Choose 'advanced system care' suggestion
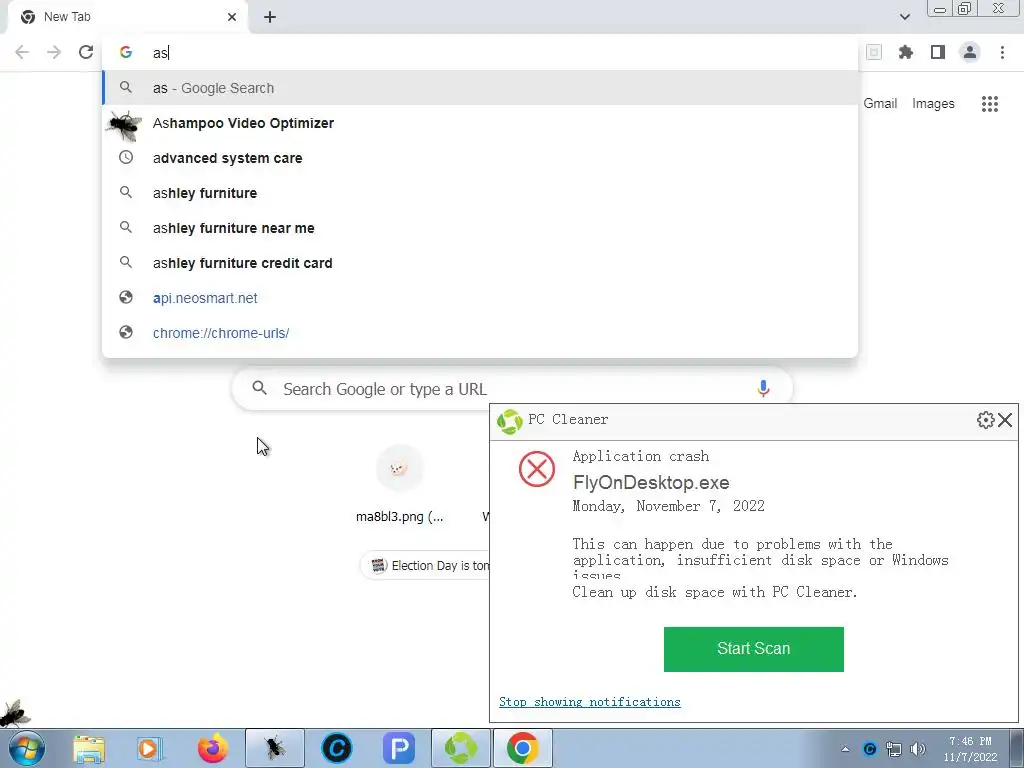Viewport: 1024px width, 768px height. coord(480,158)
